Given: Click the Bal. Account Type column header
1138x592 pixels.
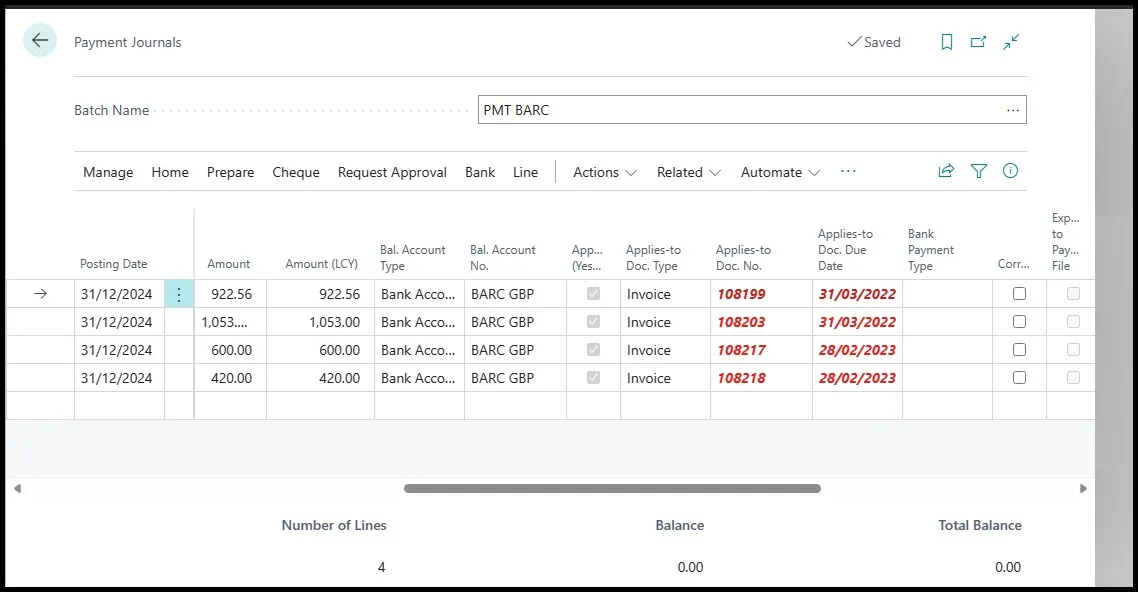Looking at the screenshot, I should (x=412, y=258).
